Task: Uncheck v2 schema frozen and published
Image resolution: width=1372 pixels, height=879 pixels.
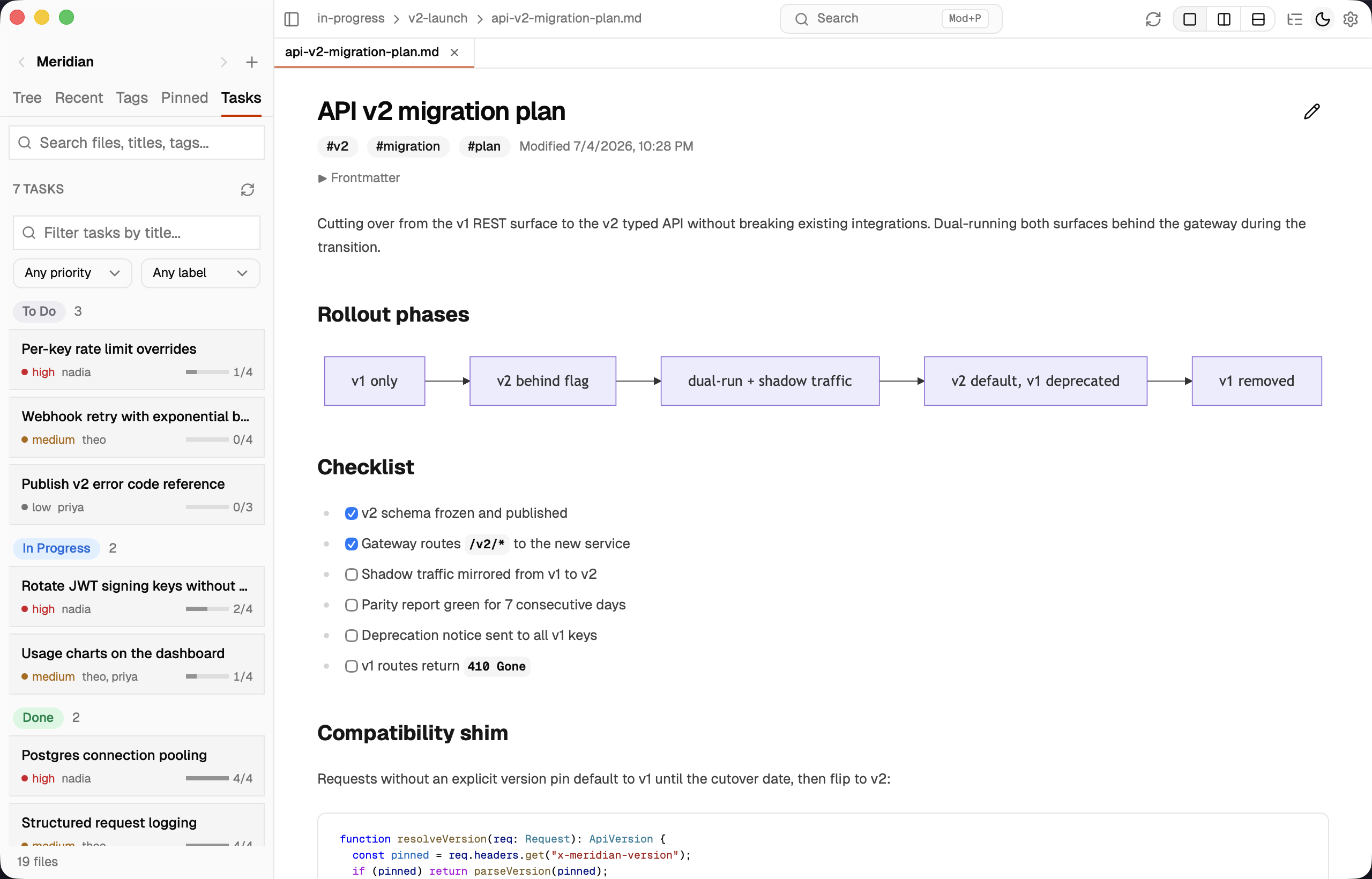Action: click(x=352, y=513)
